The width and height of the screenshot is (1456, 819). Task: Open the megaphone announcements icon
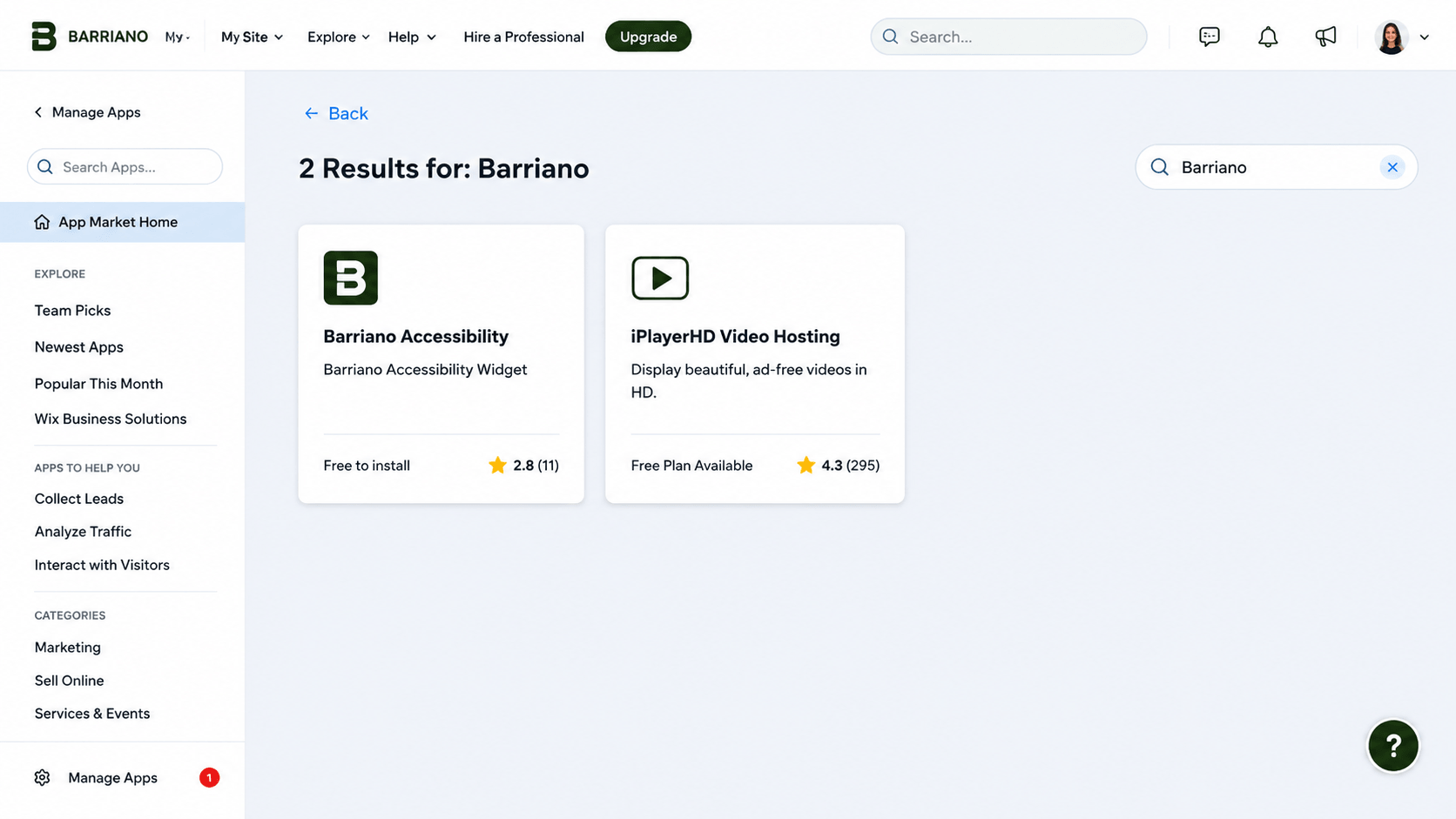[1325, 37]
